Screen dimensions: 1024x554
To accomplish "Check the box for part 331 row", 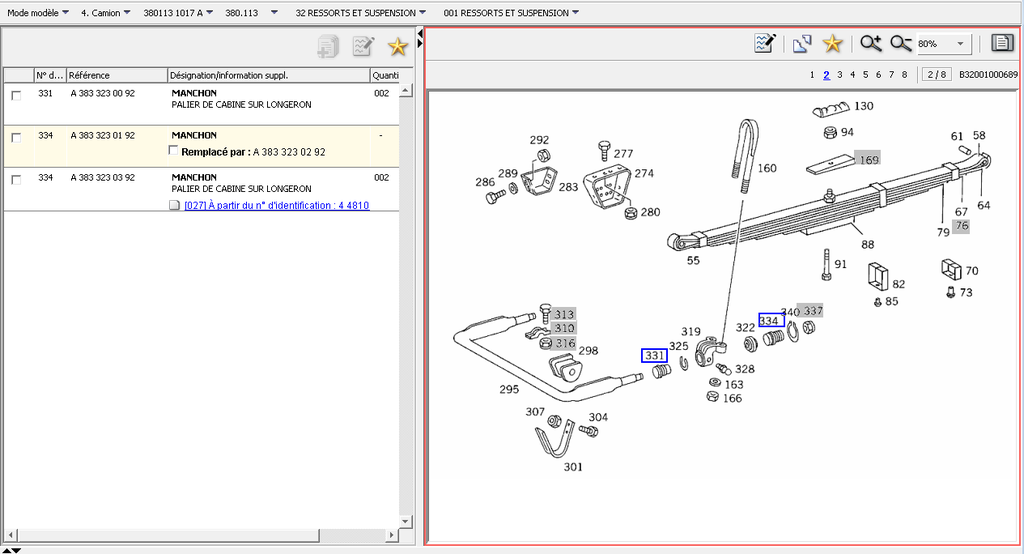I will [x=16, y=95].
